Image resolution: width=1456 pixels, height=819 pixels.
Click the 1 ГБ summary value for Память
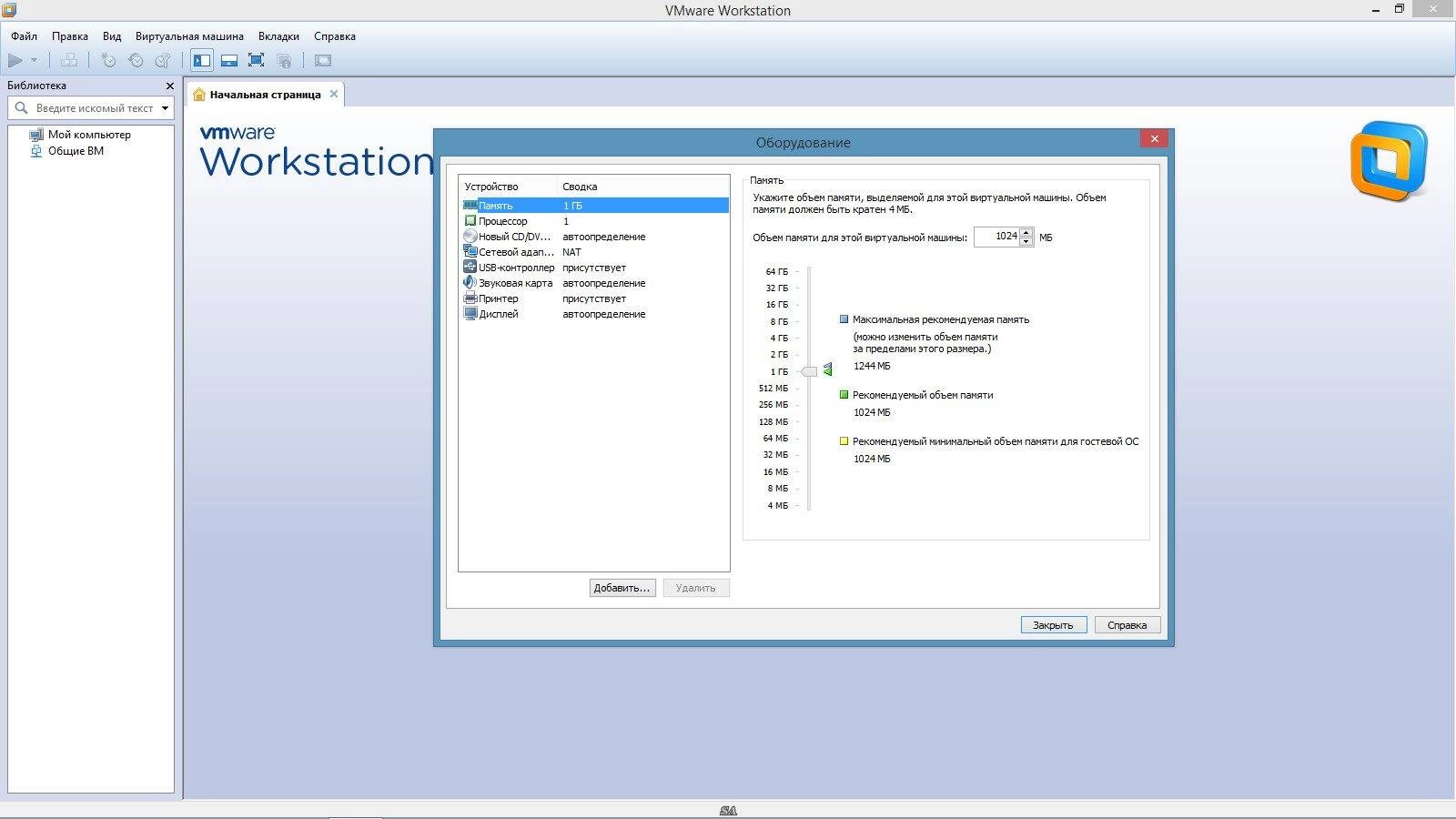coord(572,206)
